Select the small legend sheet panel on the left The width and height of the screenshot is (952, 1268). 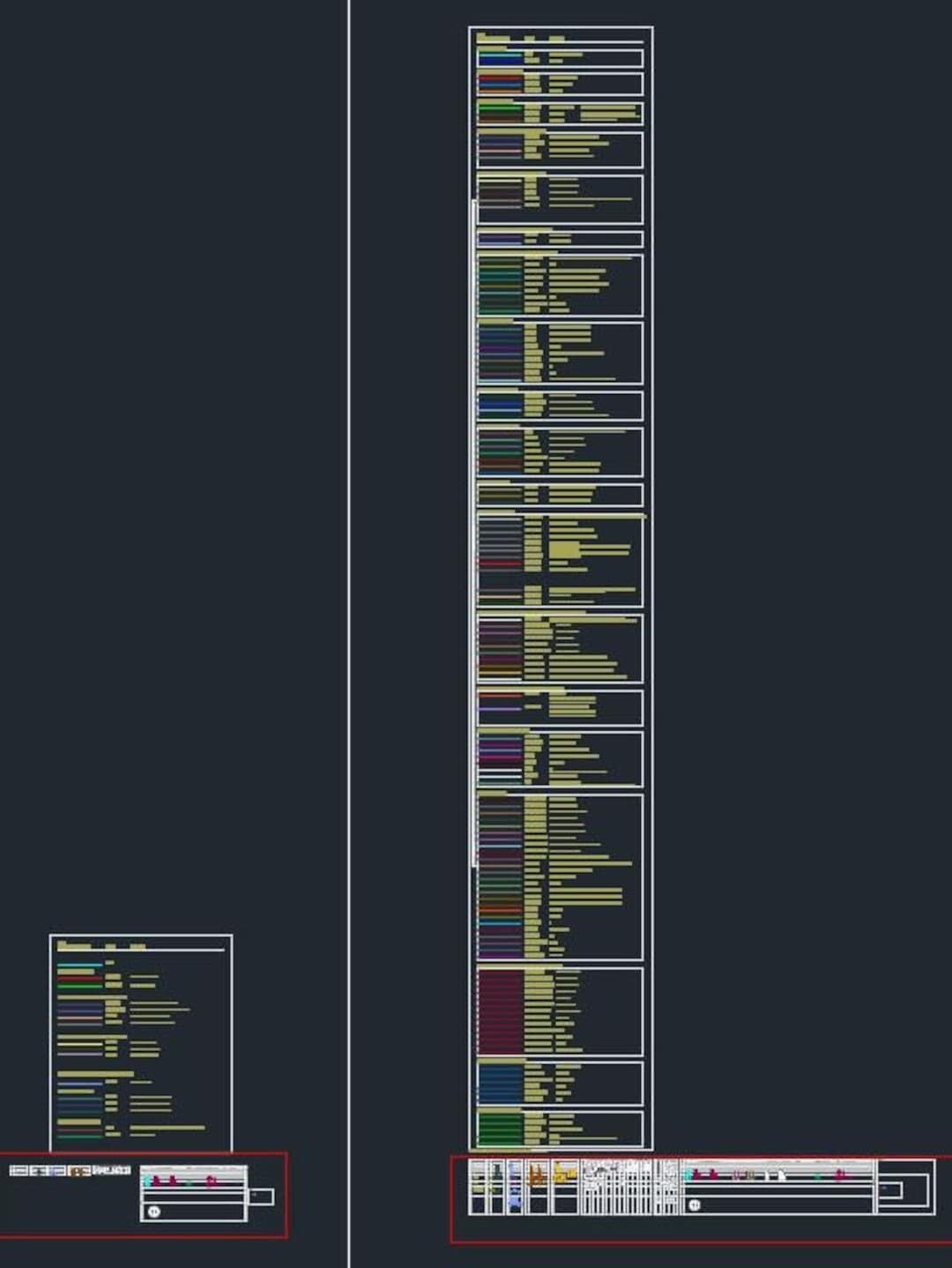pyautogui.click(x=141, y=1041)
